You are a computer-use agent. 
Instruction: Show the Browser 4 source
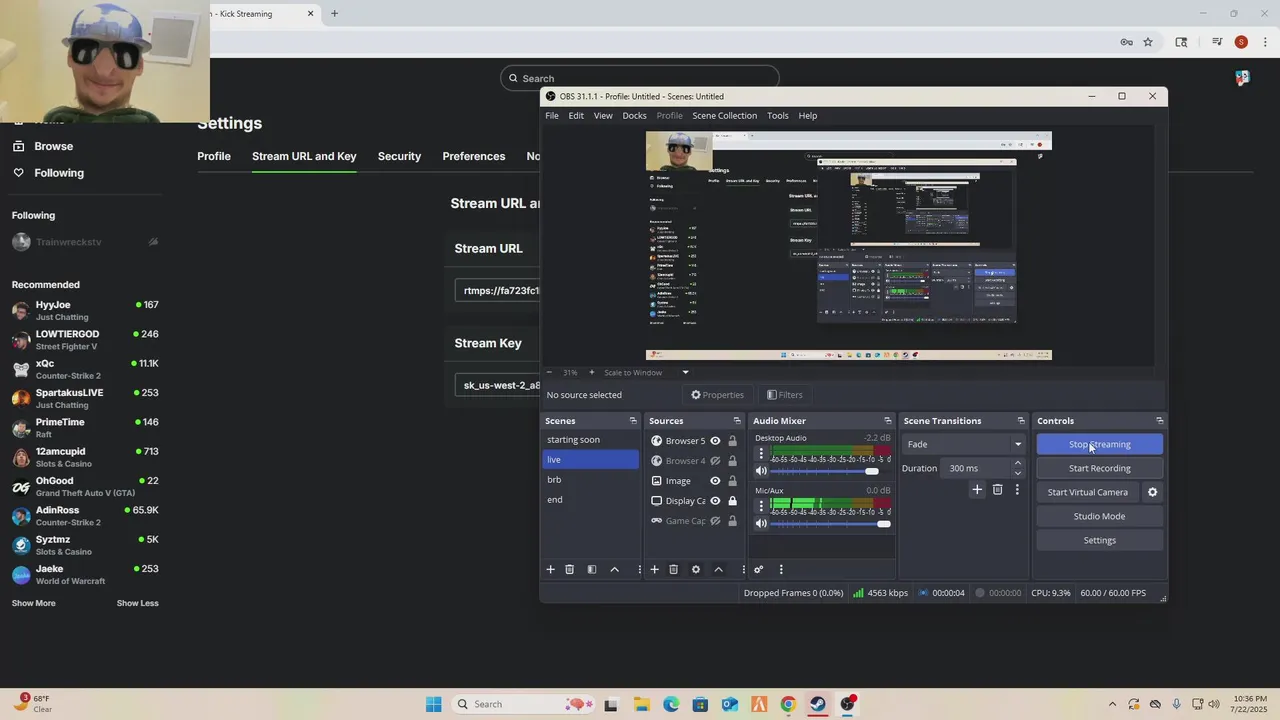coord(715,461)
